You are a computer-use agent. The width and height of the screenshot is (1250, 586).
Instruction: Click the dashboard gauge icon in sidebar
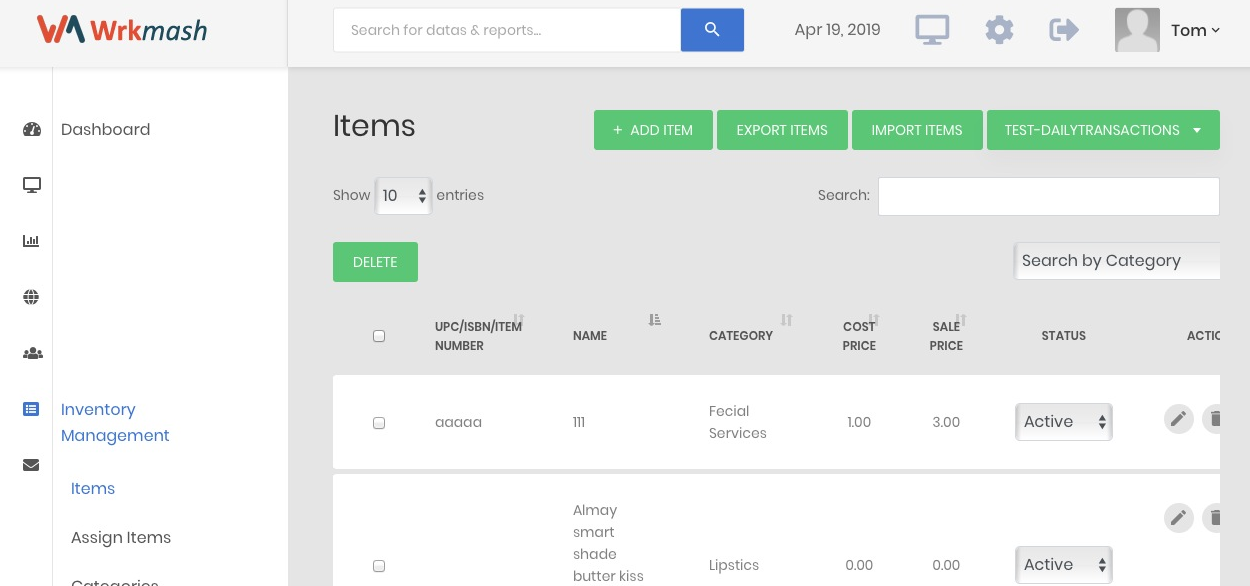click(x=31, y=129)
